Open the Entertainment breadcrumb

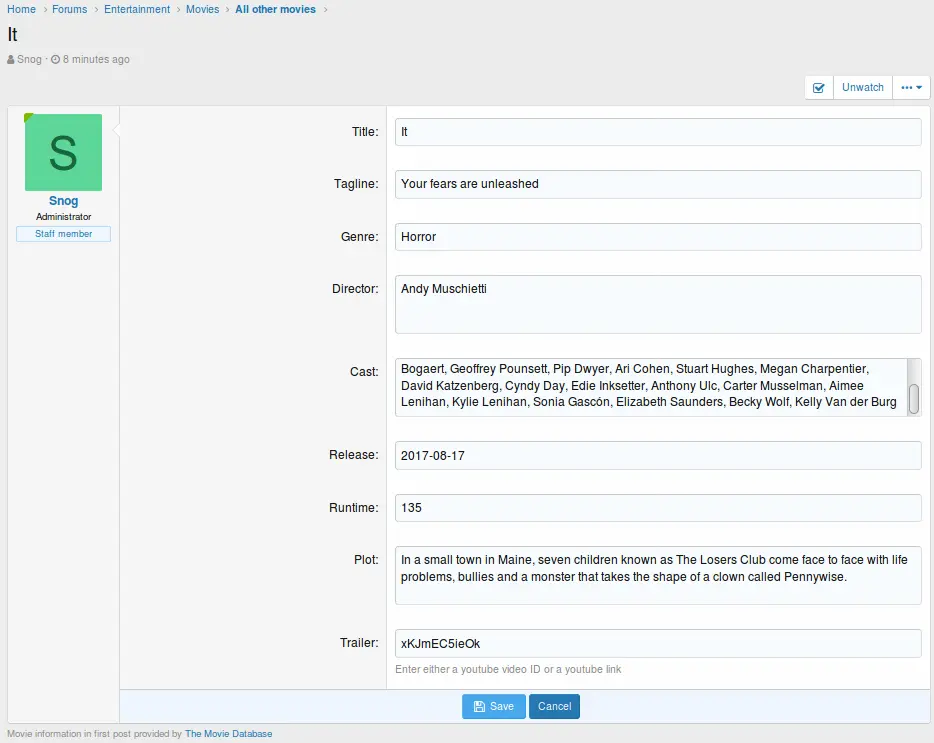click(x=137, y=9)
